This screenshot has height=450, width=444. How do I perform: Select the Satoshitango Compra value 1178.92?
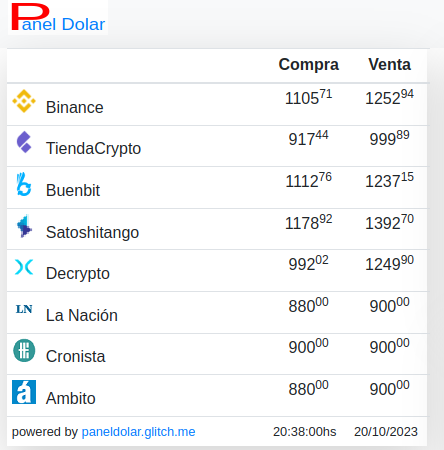[309, 222]
